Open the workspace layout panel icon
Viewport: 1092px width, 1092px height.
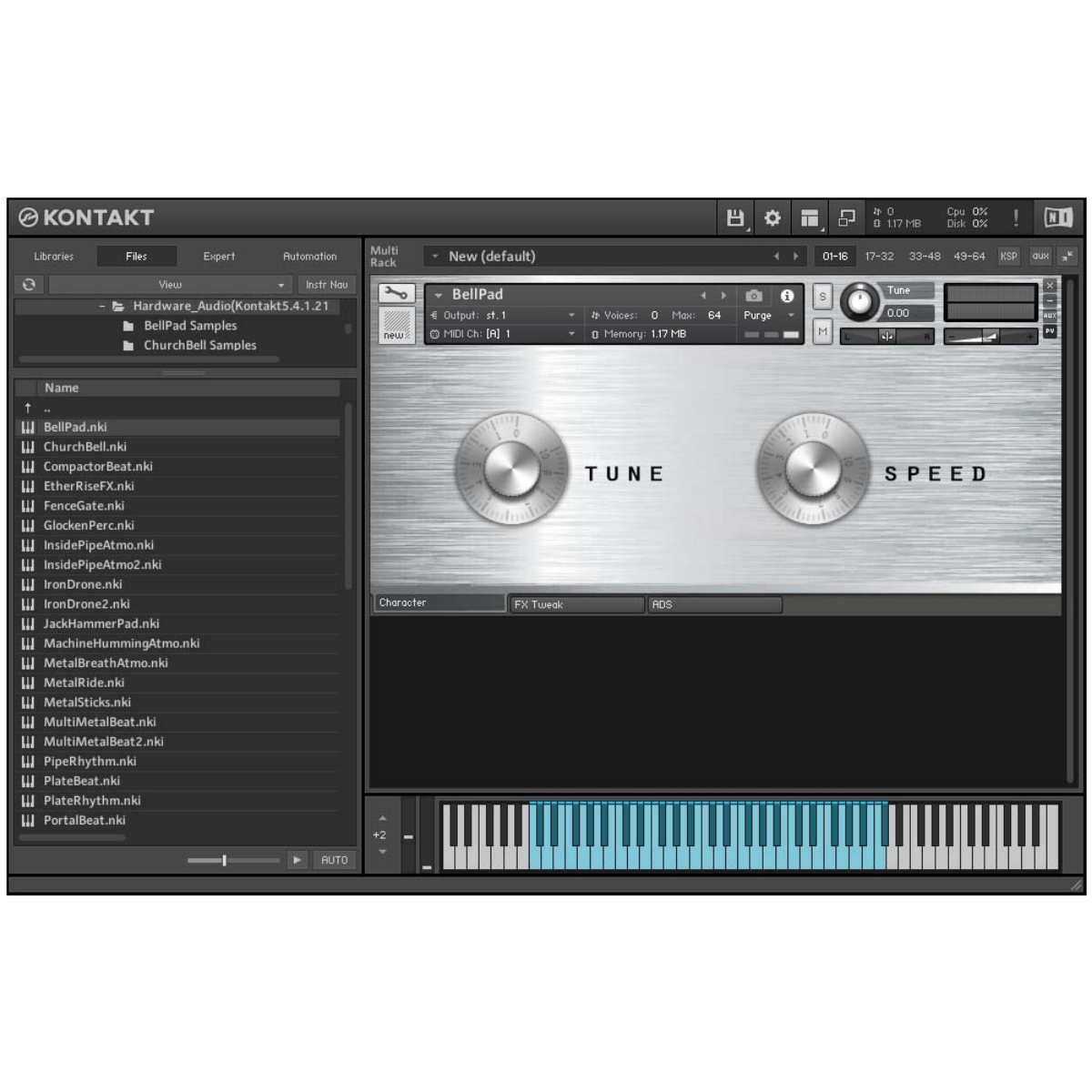coord(809,217)
